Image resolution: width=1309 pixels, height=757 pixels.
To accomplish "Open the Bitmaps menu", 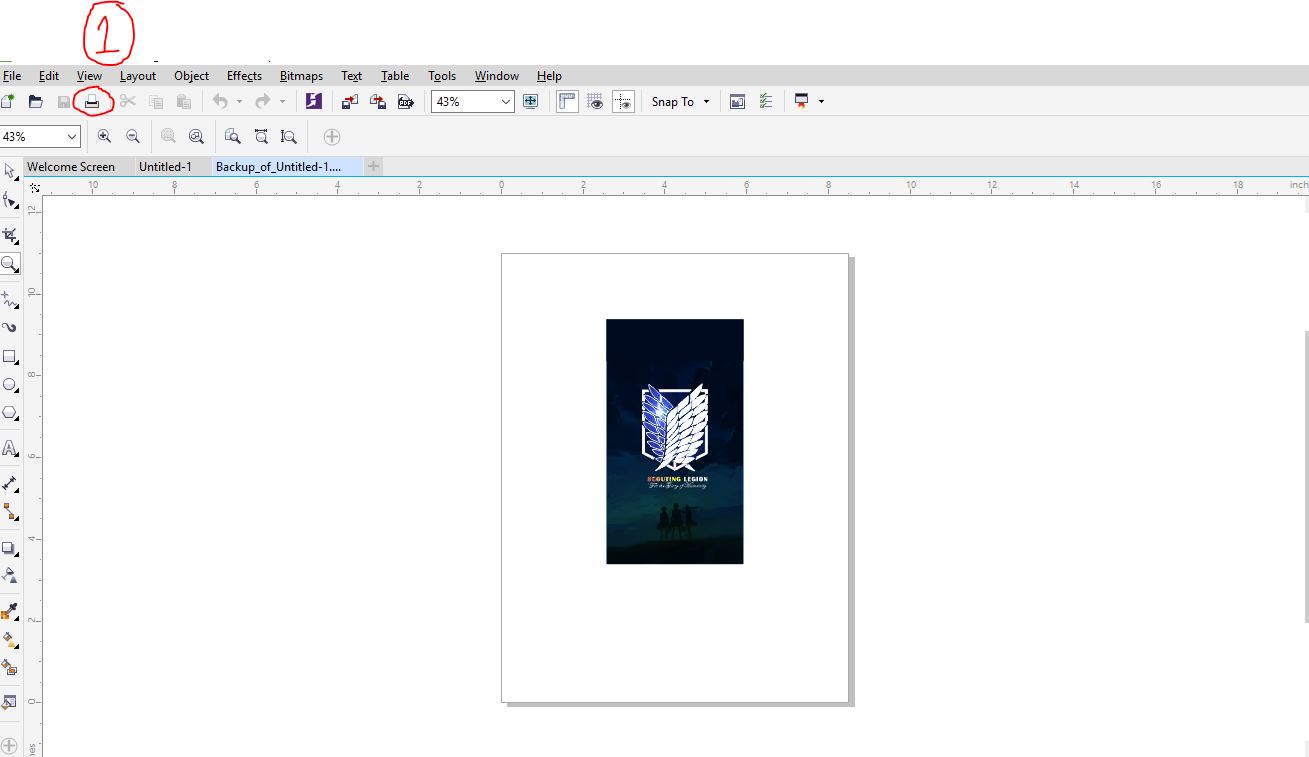I will [x=300, y=75].
